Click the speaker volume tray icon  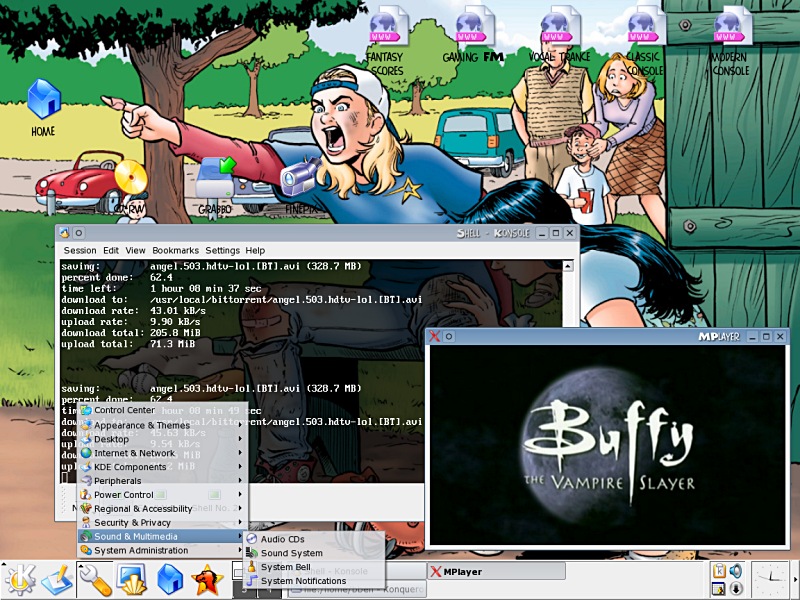click(x=735, y=571)
